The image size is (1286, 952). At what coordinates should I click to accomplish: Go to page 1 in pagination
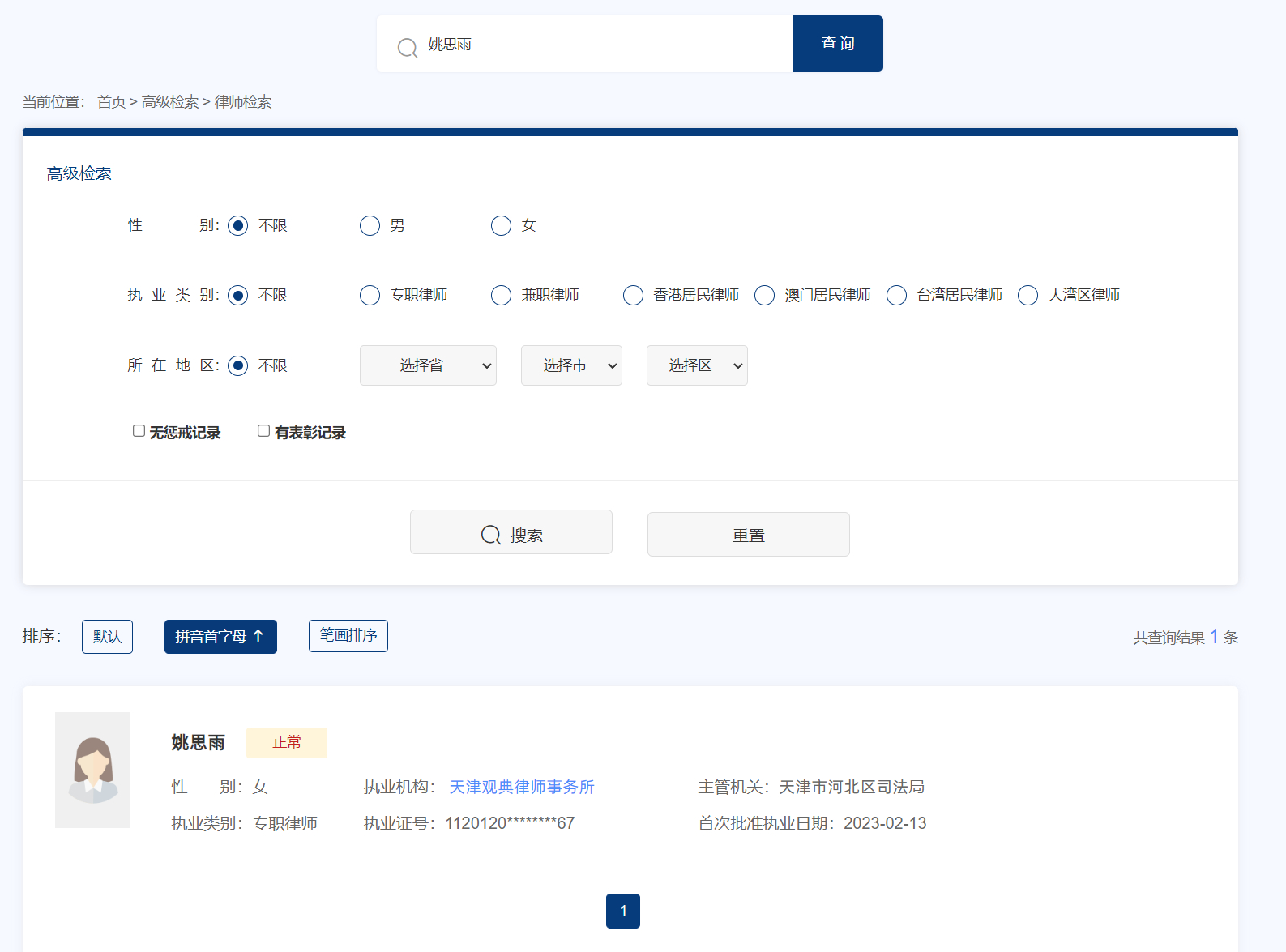point(623,911)
